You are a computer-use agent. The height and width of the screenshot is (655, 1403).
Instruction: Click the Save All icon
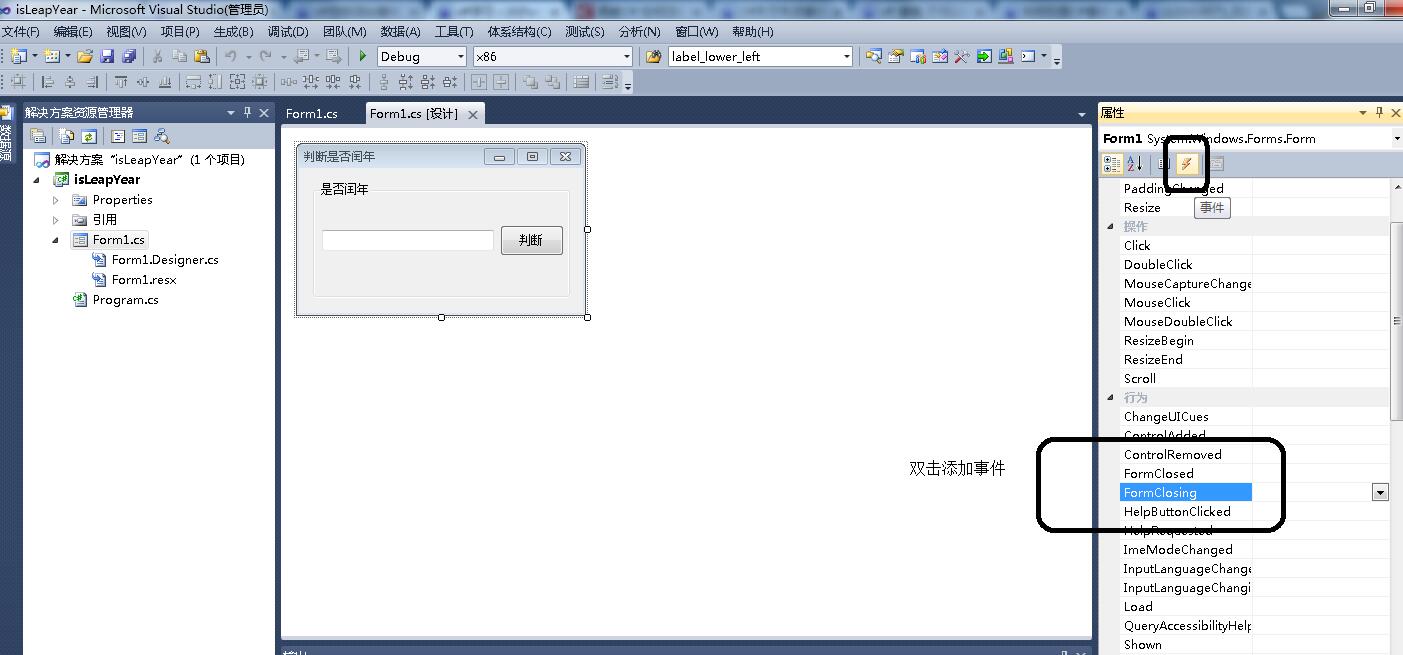[x=129, y=56]
